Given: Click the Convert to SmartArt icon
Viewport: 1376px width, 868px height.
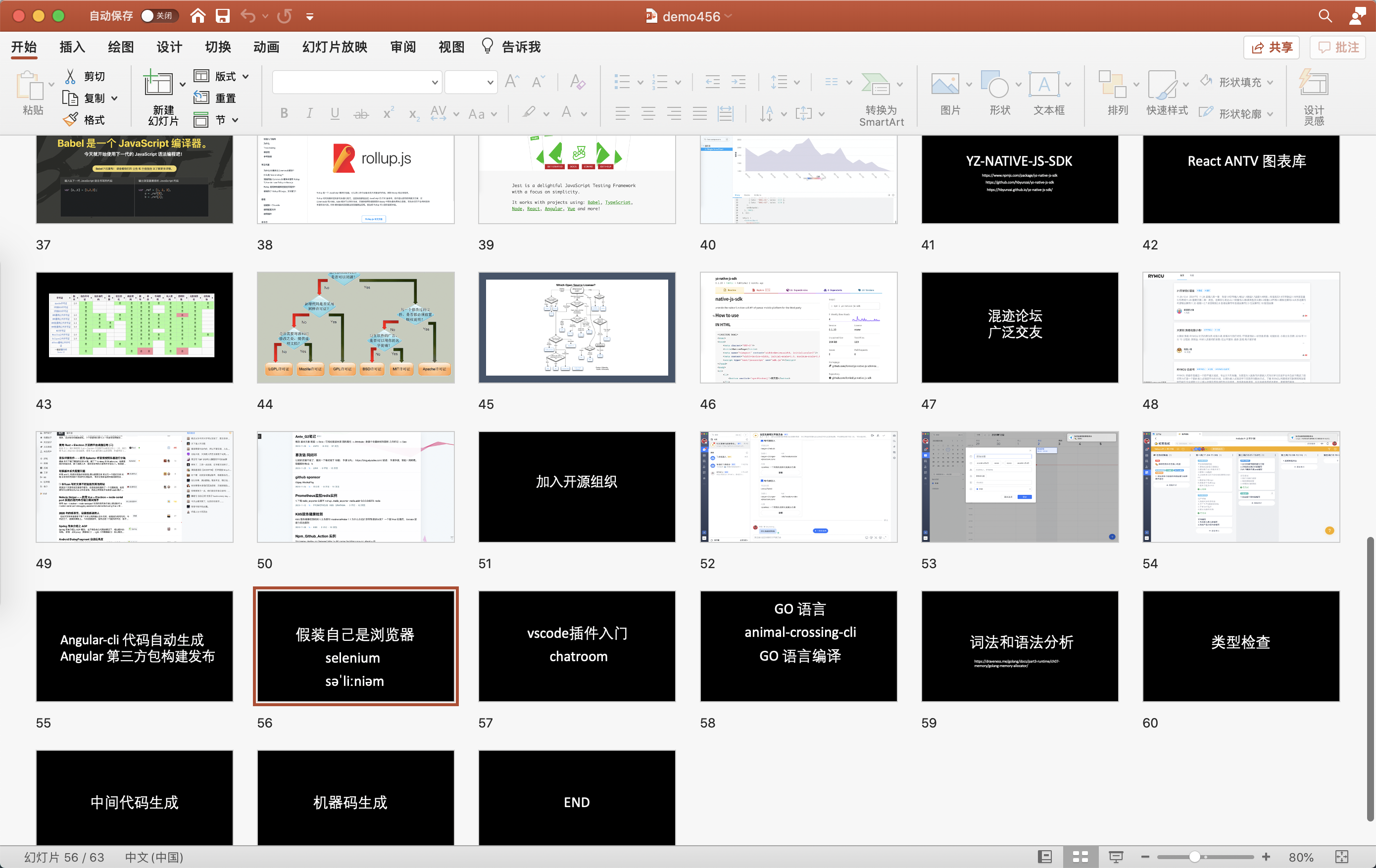Looking at the screenshot, I should 876,84.
